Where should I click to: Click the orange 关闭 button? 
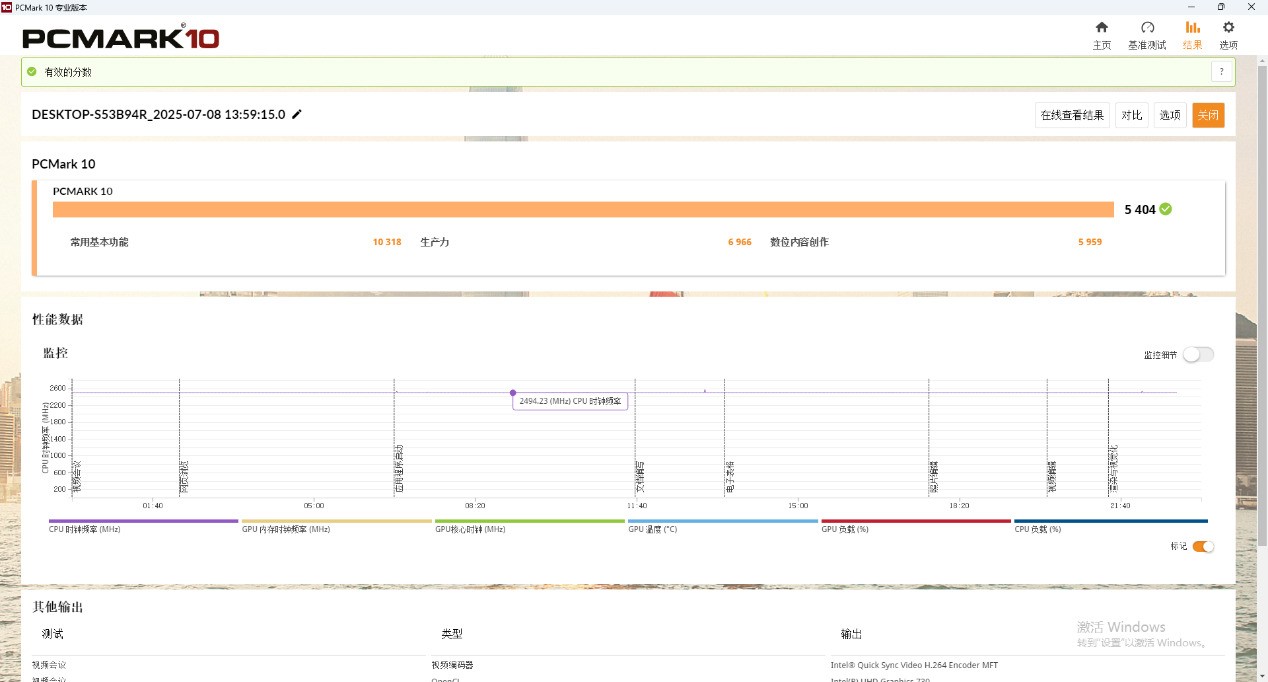[1207, 115]
